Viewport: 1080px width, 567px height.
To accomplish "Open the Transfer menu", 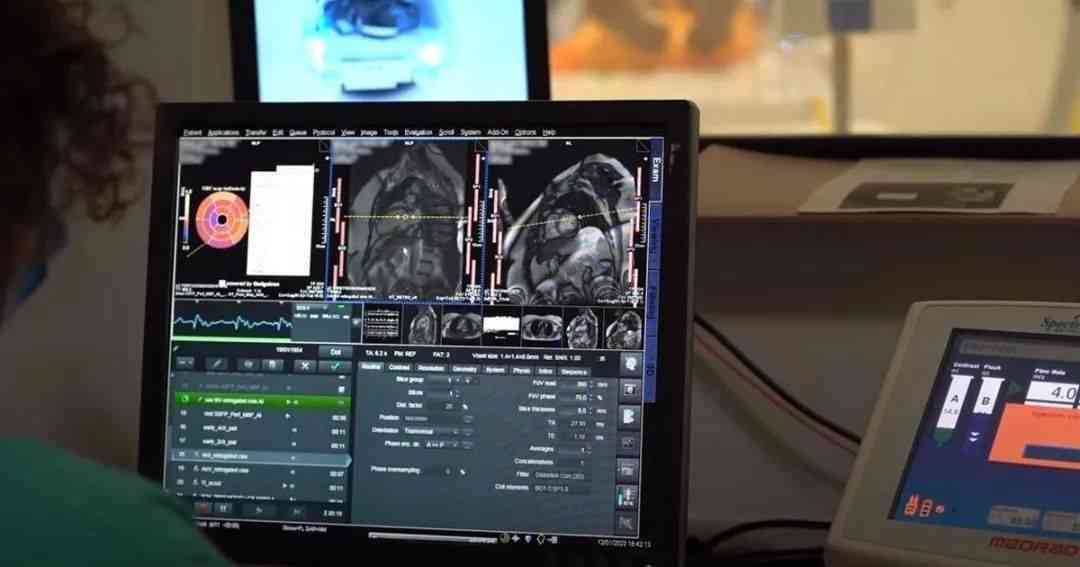I will 256,132.
